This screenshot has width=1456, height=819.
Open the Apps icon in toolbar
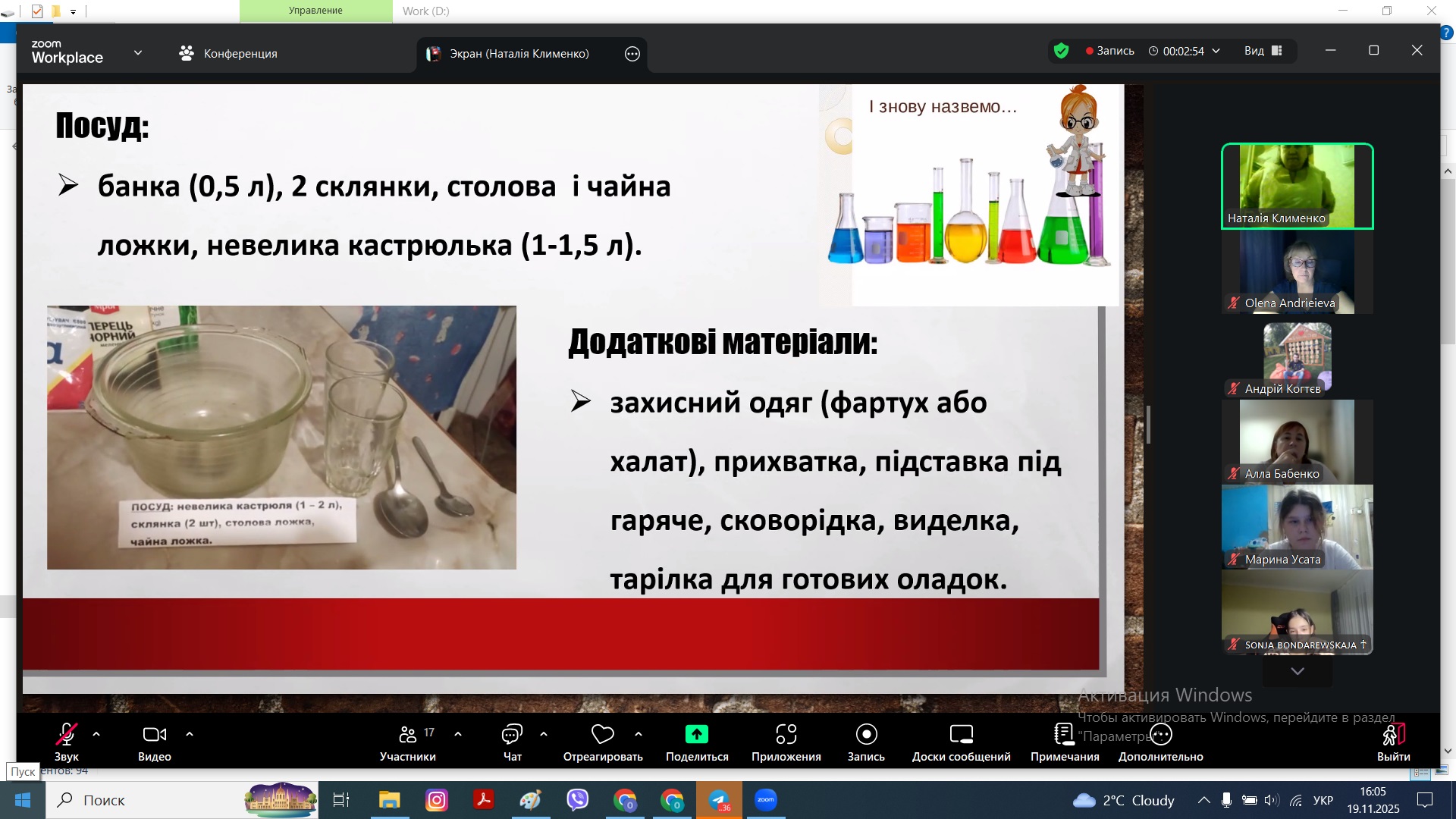coord(786,735)
